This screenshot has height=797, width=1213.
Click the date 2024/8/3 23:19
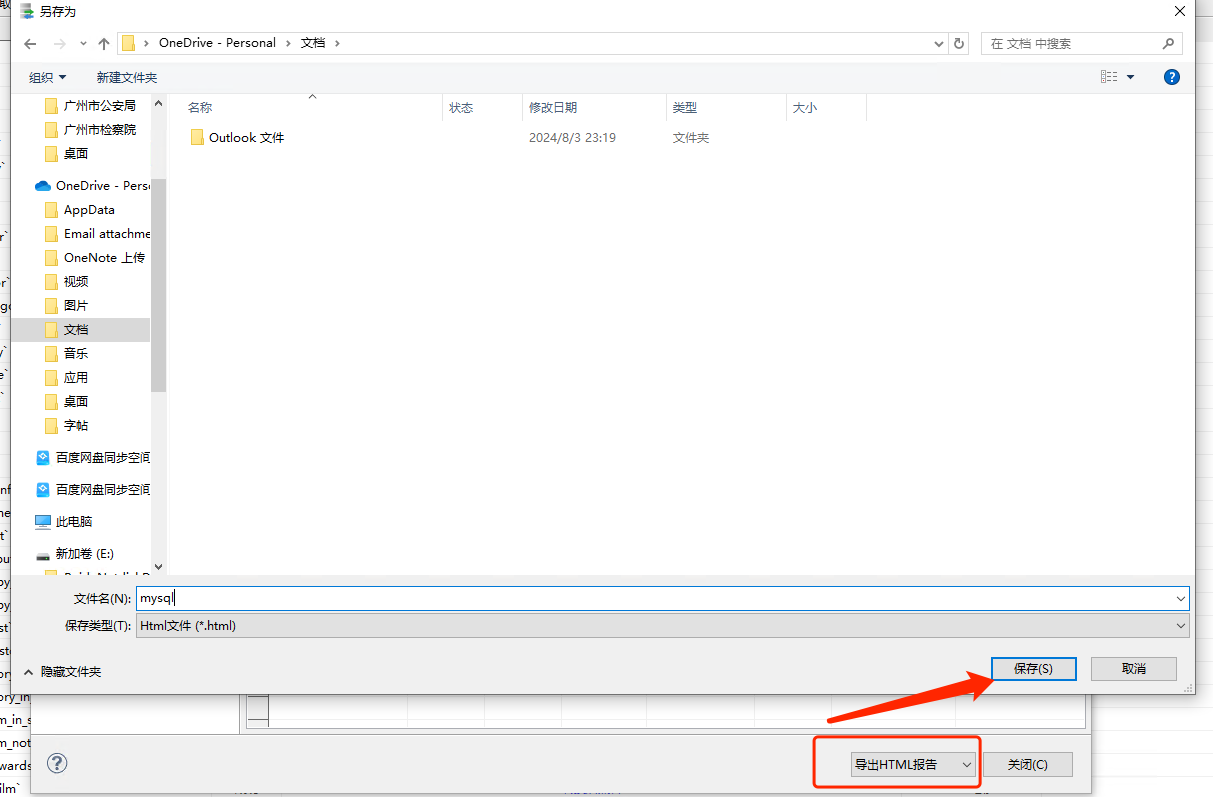pyautogui.click(x=572, y=137)
